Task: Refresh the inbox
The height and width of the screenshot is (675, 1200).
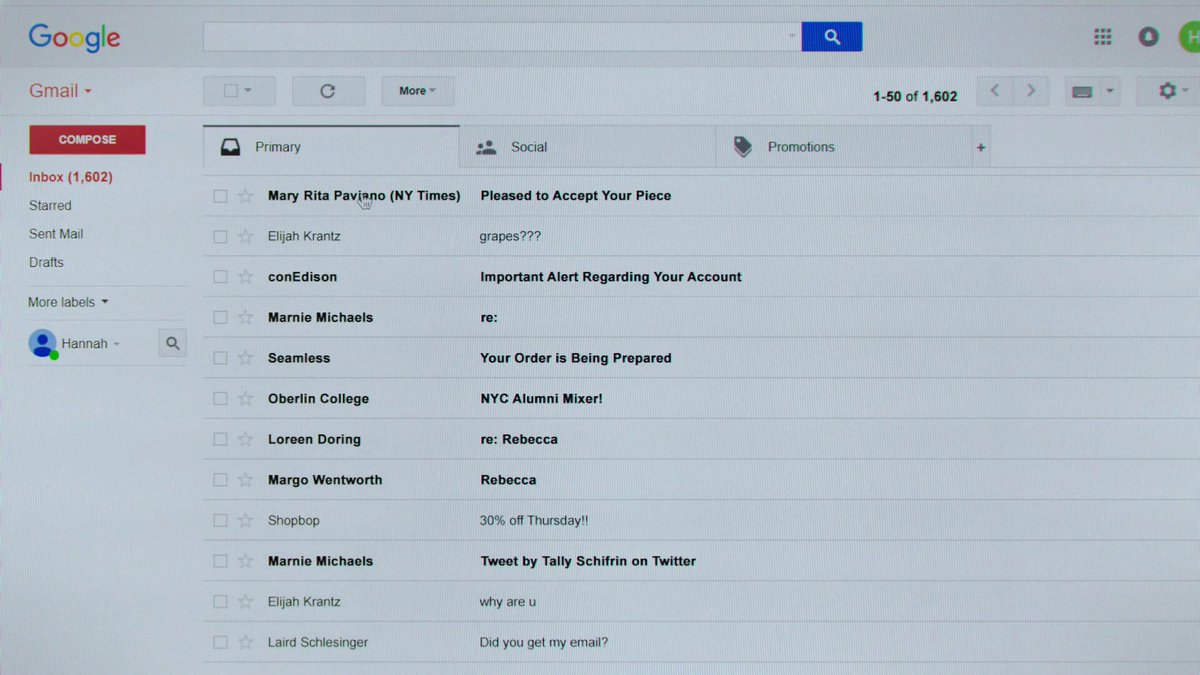Action: tap(328, 91)
